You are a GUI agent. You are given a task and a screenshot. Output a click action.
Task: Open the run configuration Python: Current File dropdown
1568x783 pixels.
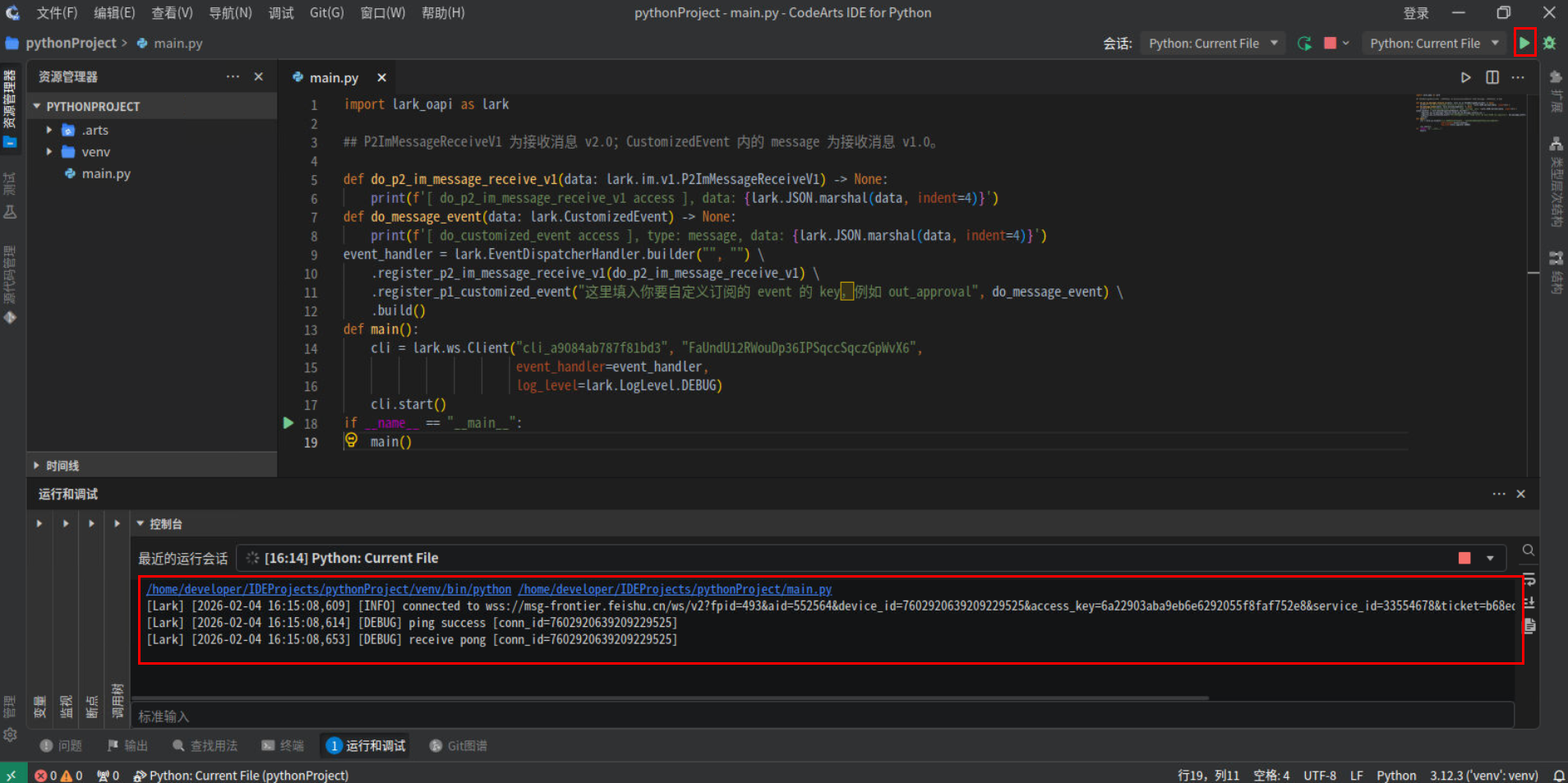tap(1435, 44)
